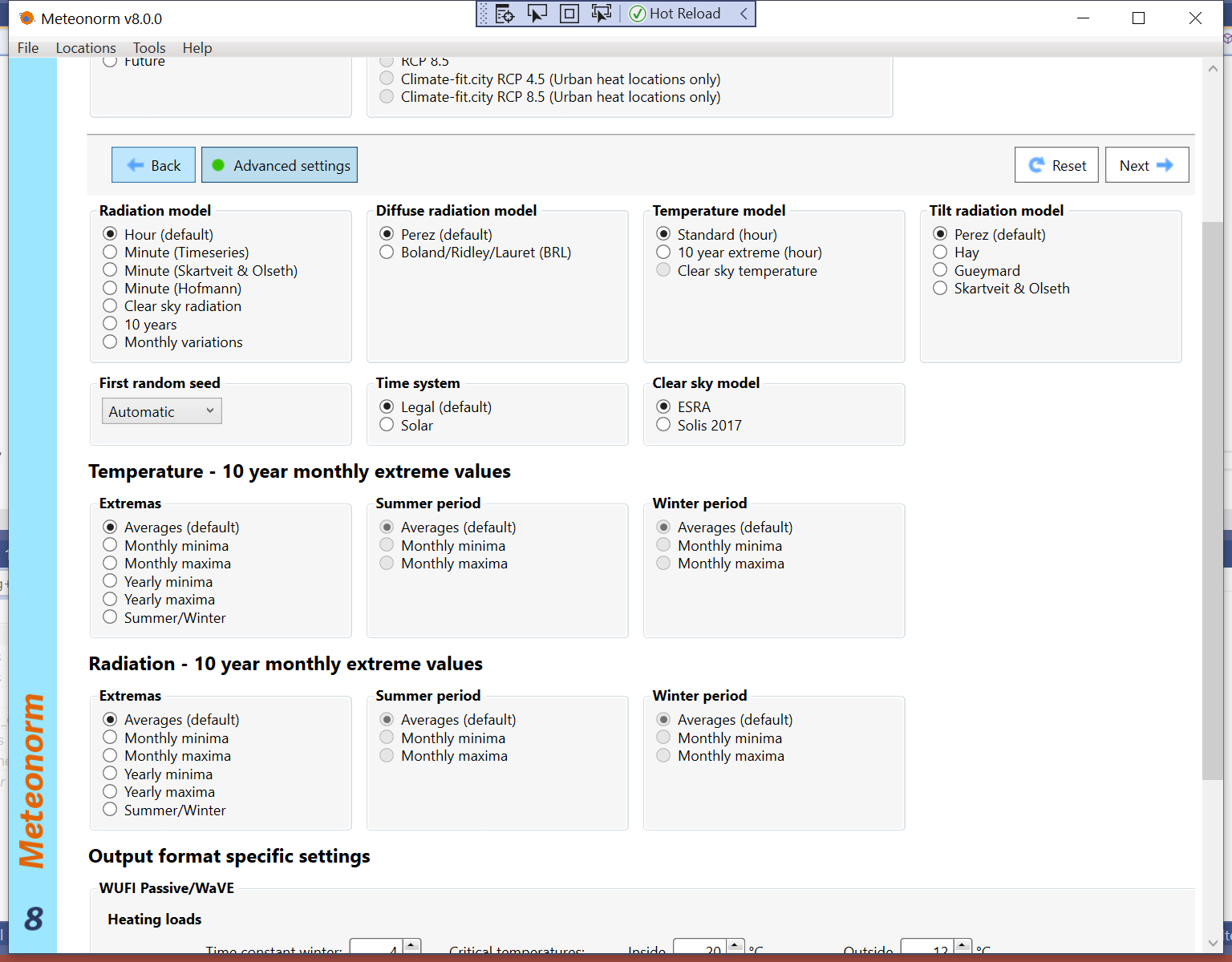Click the Next button
Viewport: 1232px width, 962px height.
point(1146,165)
